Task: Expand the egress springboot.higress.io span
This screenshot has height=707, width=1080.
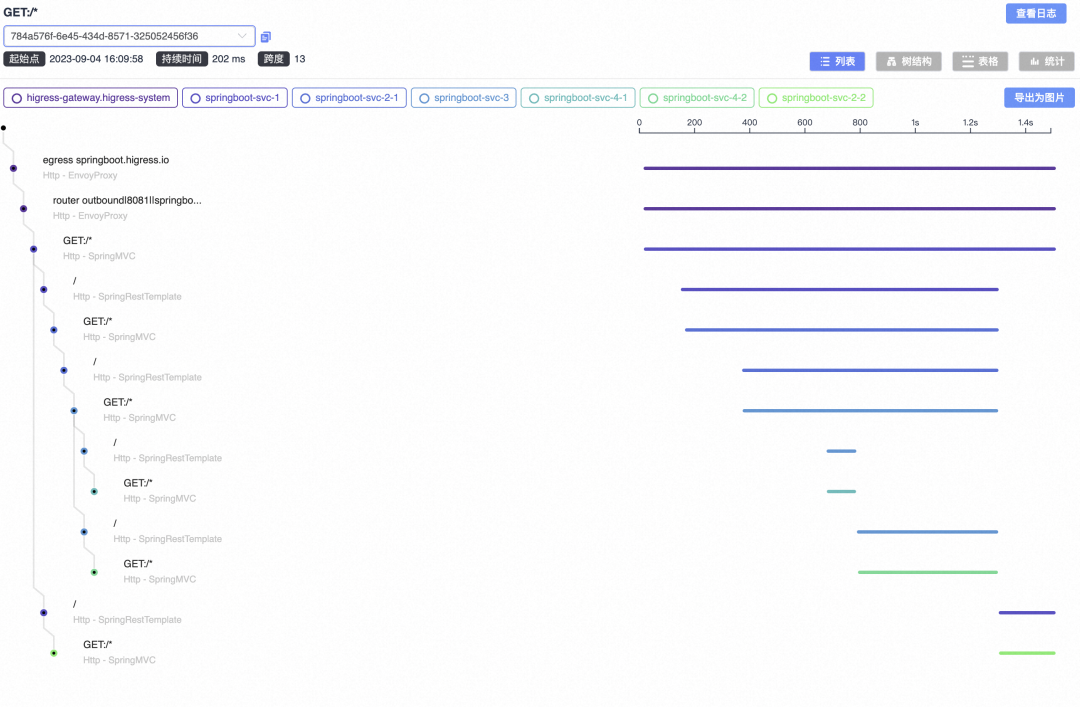Action: click(105, 160)
